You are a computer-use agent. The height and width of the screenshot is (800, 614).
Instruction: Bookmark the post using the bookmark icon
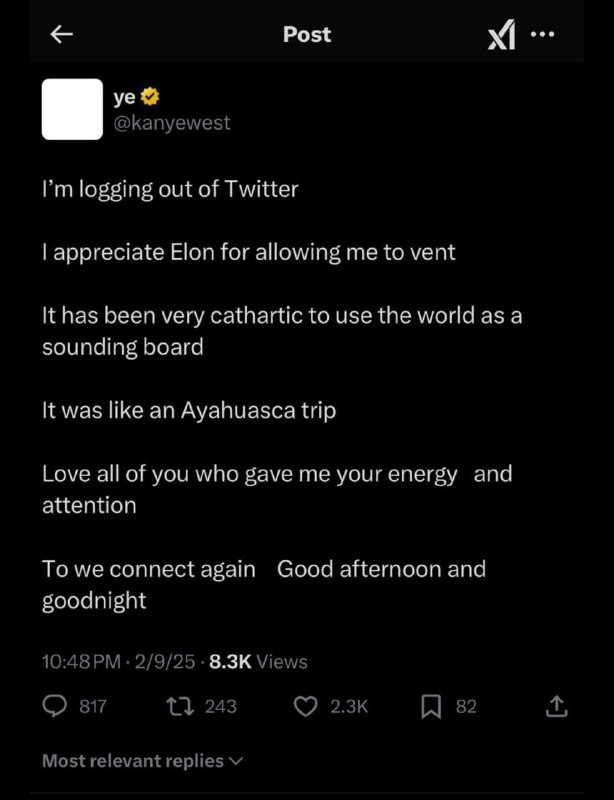pyautogui.click(x=430, y=706)
